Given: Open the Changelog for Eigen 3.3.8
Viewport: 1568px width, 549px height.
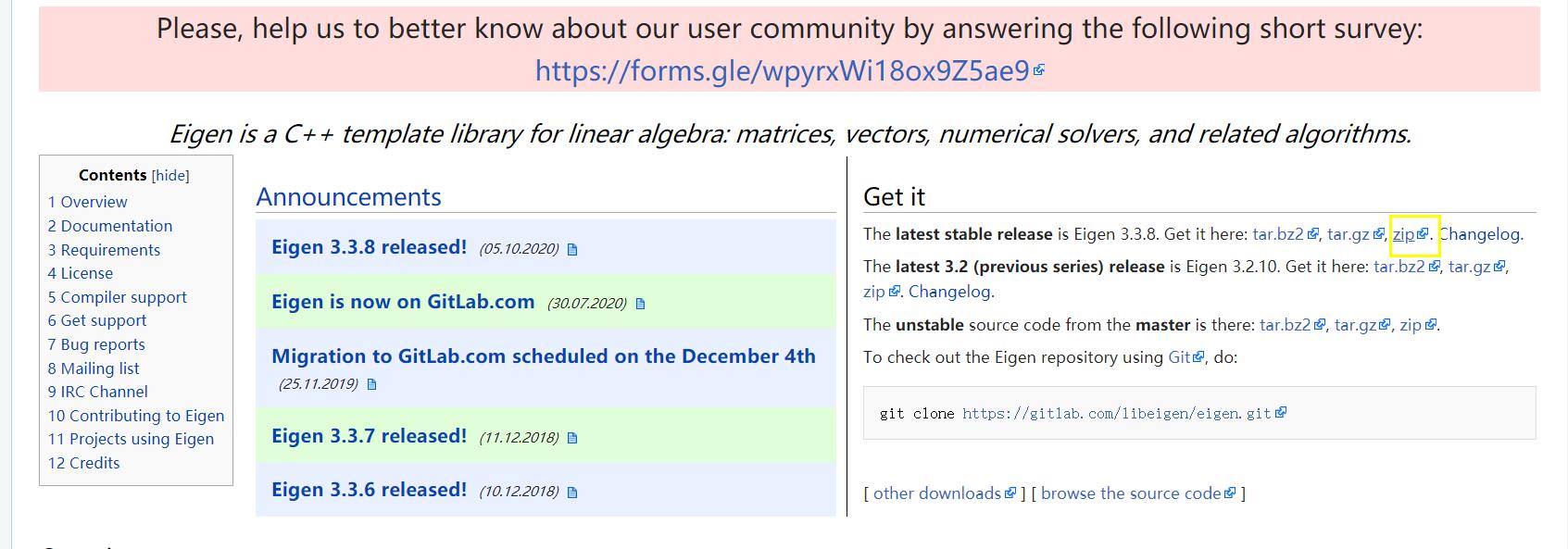Looking at the screenshot, I should (x=1482, y=234).
